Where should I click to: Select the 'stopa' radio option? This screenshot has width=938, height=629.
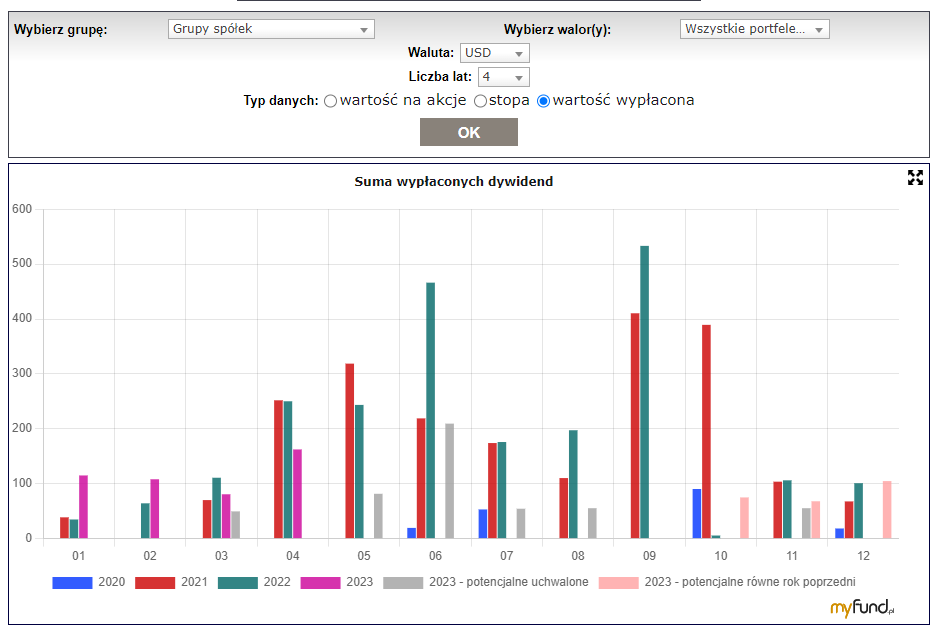pos(480,101)
